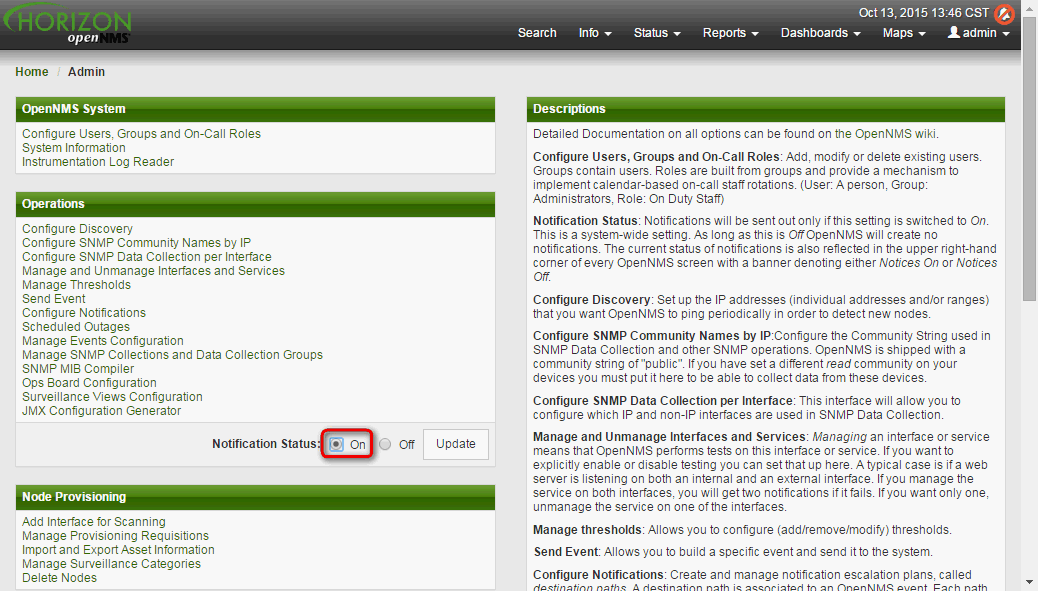Open Configure Users, Groups and On-Call Roles
The height and width of the screenshot is (591, 1038).
click(x=141, y=134)
